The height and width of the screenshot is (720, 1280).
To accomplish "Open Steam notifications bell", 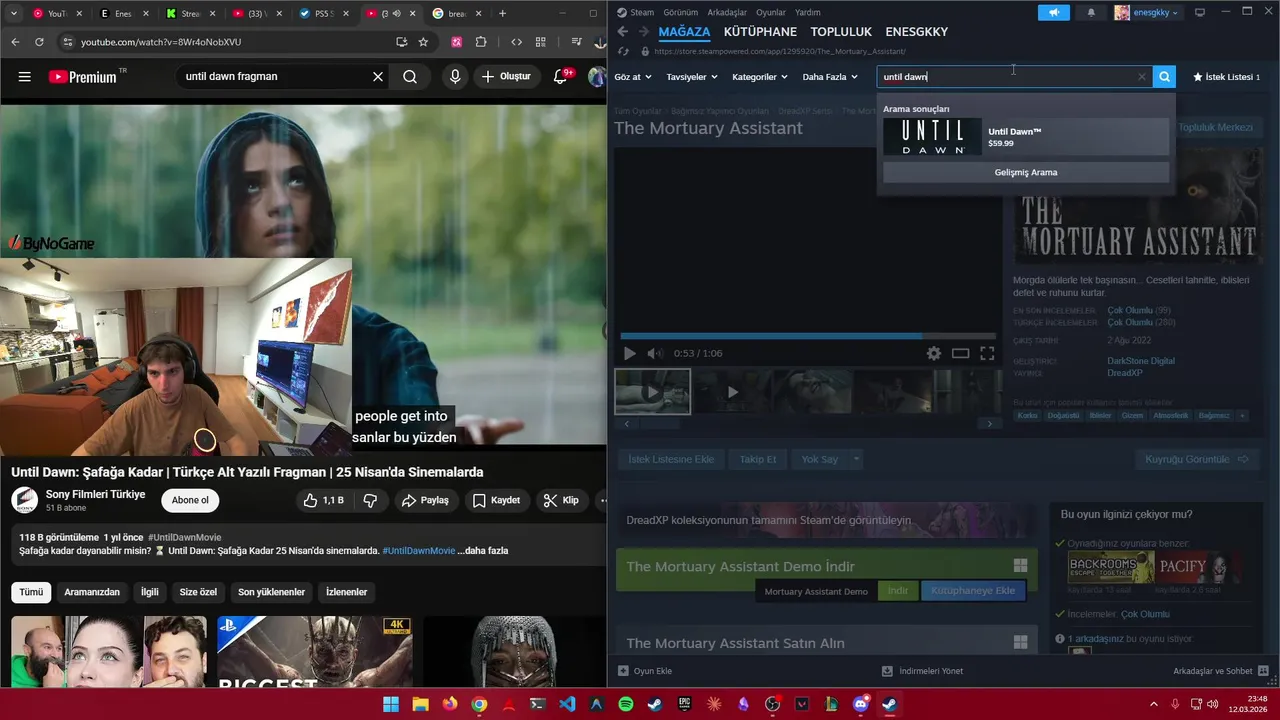I will pyautogui.click(x=1091, y=12).
